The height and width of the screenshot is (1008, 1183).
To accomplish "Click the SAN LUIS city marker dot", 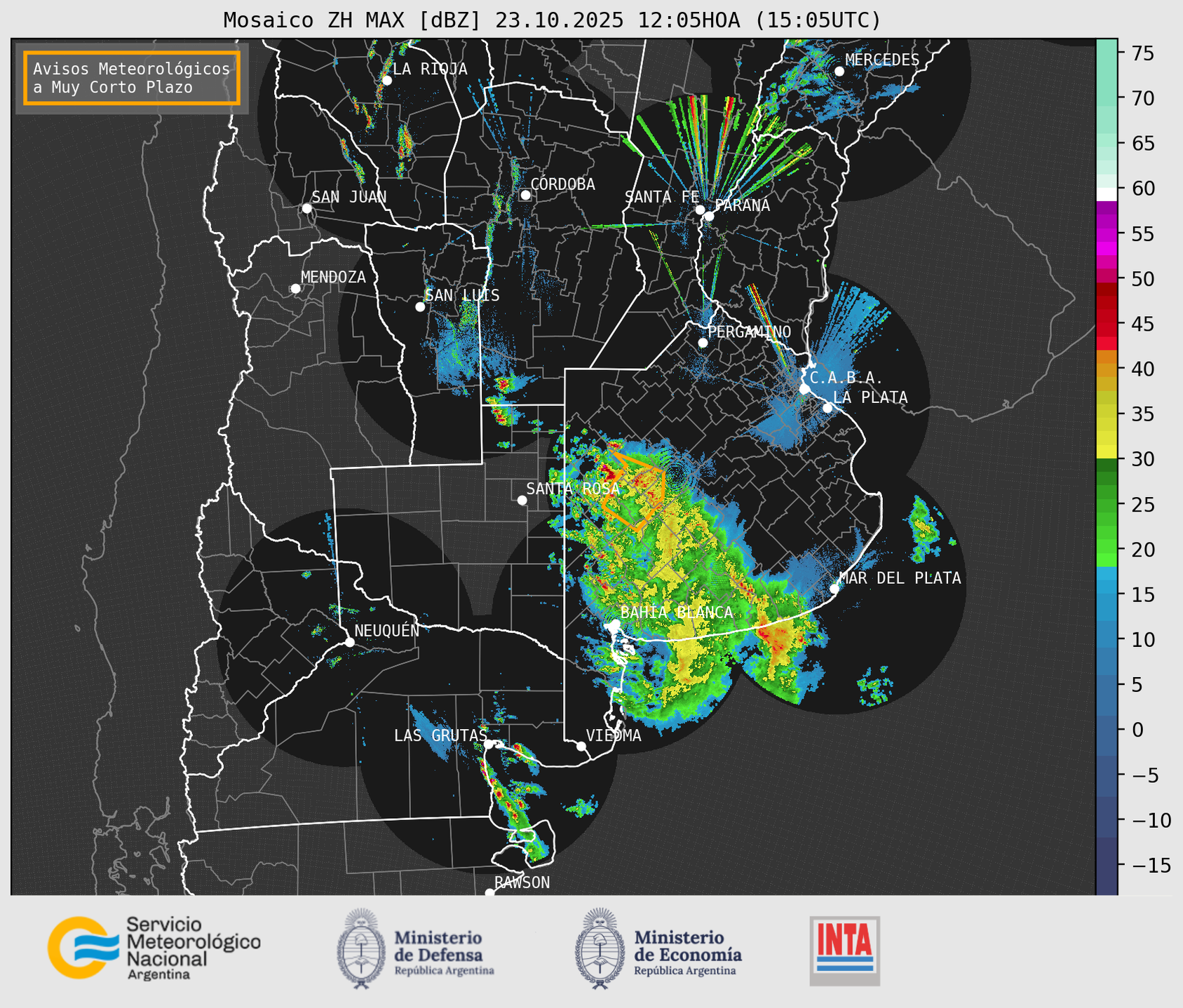I will pos(420,307).
